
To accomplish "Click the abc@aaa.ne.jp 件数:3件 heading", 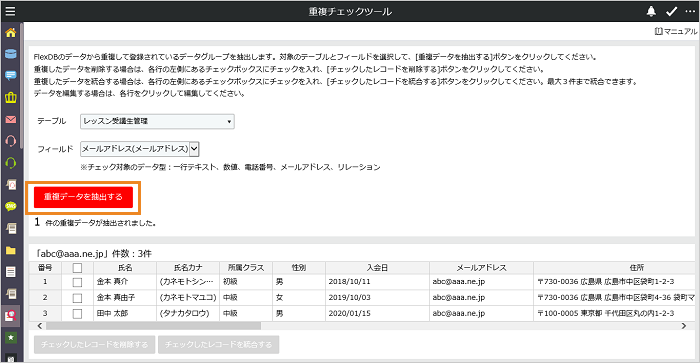I will 94,254.
